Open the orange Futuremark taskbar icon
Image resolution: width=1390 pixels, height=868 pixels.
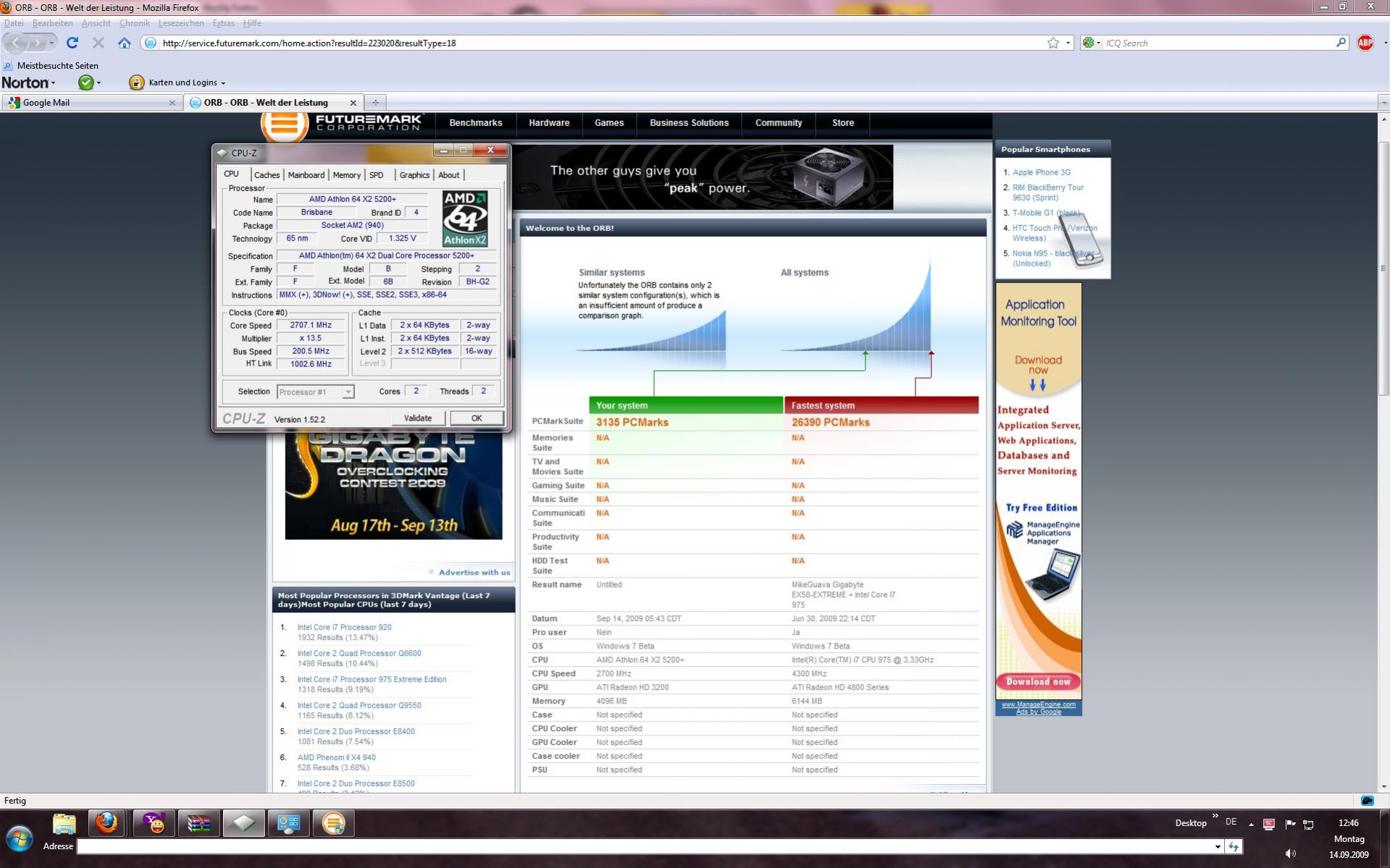click(333, 823)
